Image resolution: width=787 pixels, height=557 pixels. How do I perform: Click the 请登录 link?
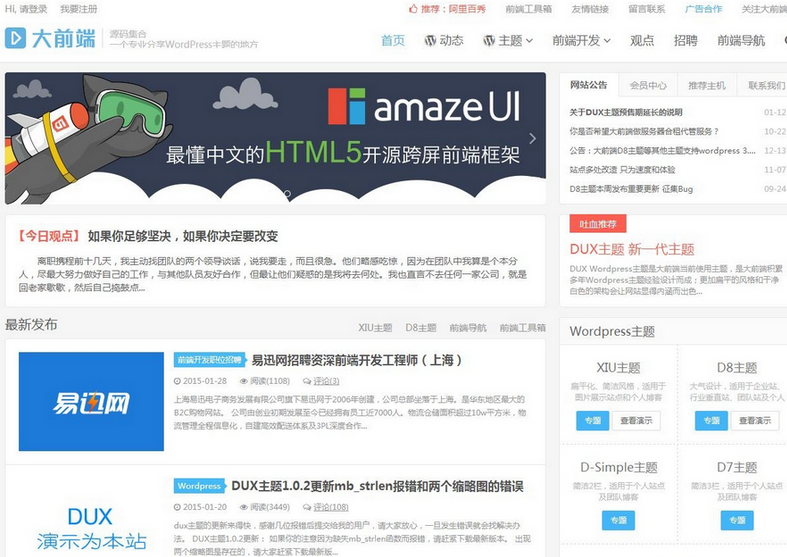pyautogui.click(x=33, y=9)
